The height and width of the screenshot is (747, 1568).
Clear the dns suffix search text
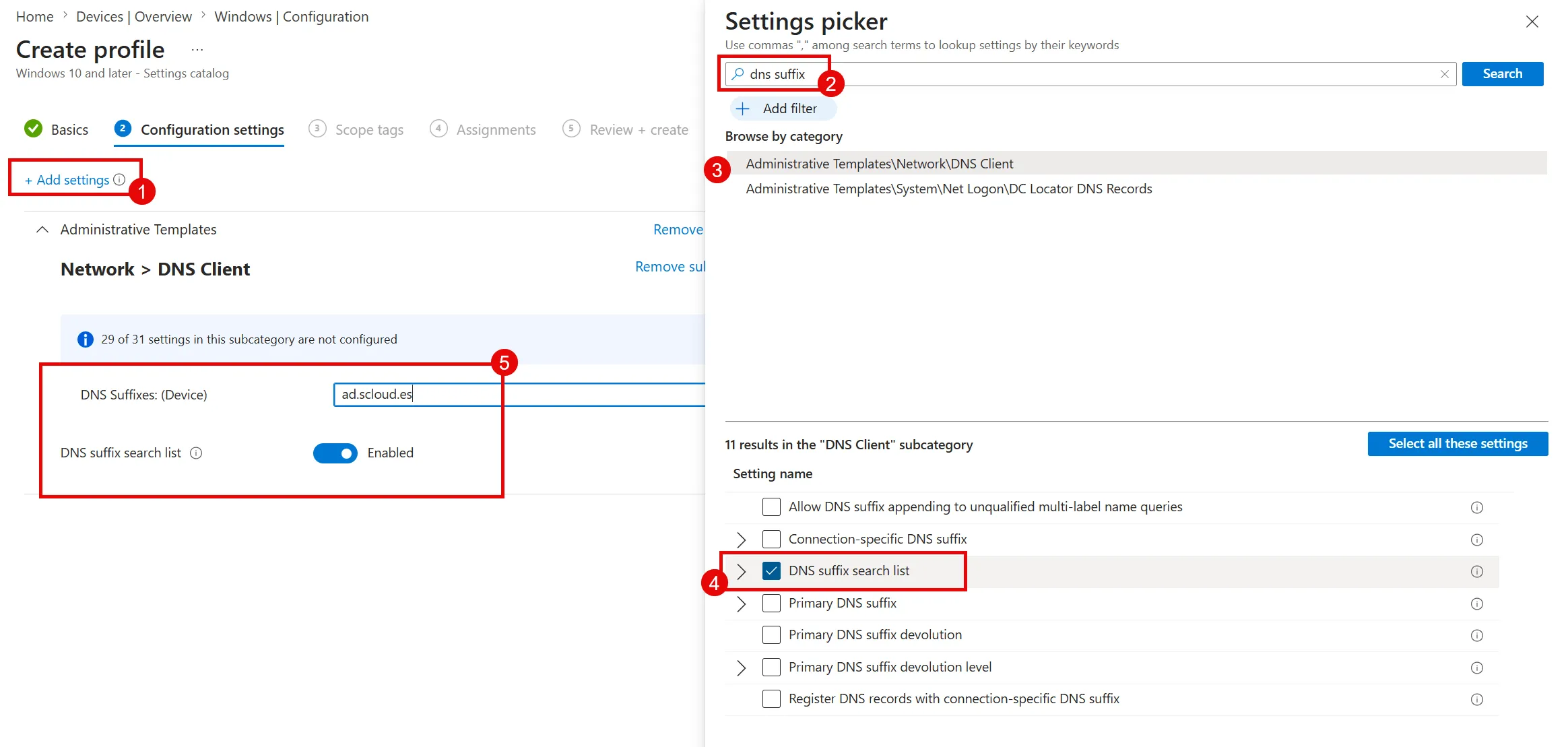tap(1444, 74)
